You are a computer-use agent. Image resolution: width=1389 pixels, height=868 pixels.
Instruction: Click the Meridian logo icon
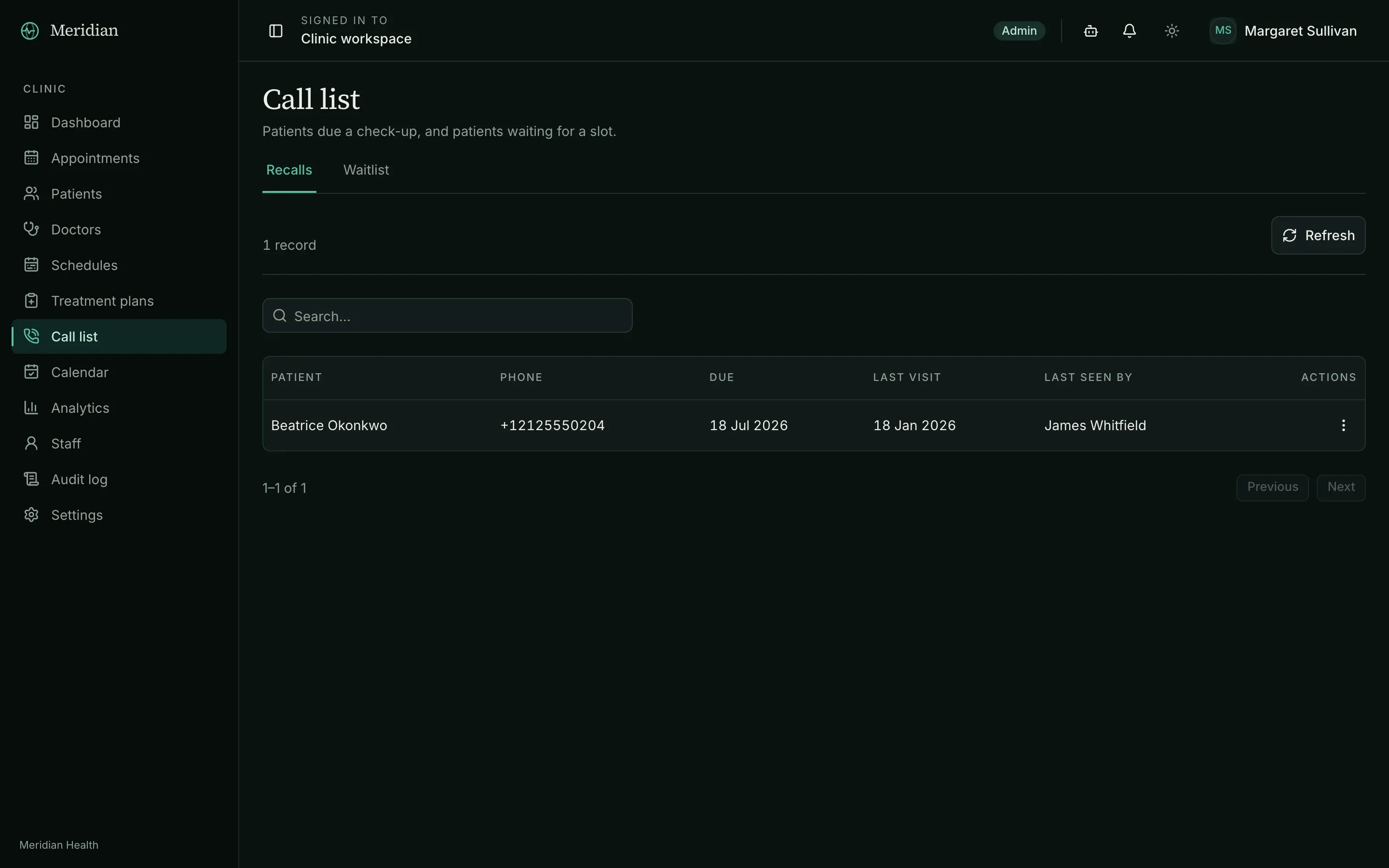click(x=30, y=30)
